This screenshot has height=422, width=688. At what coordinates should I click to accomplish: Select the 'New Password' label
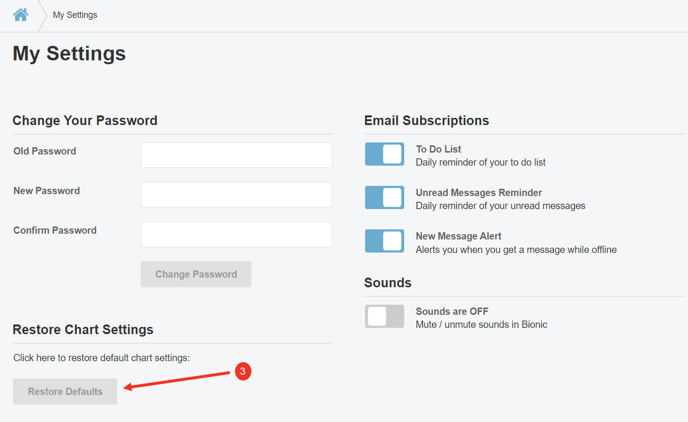tap(47, 191)
